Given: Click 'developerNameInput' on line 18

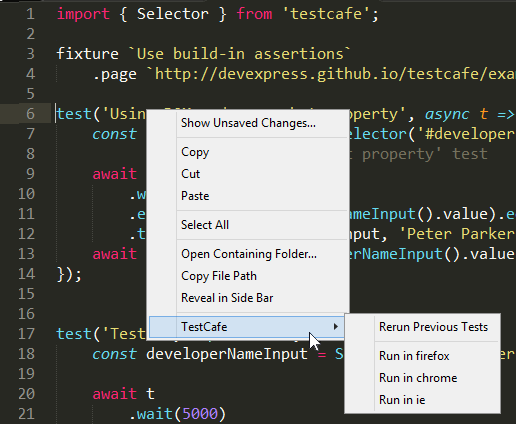Looking at the screenshot, I should point(227,354).
